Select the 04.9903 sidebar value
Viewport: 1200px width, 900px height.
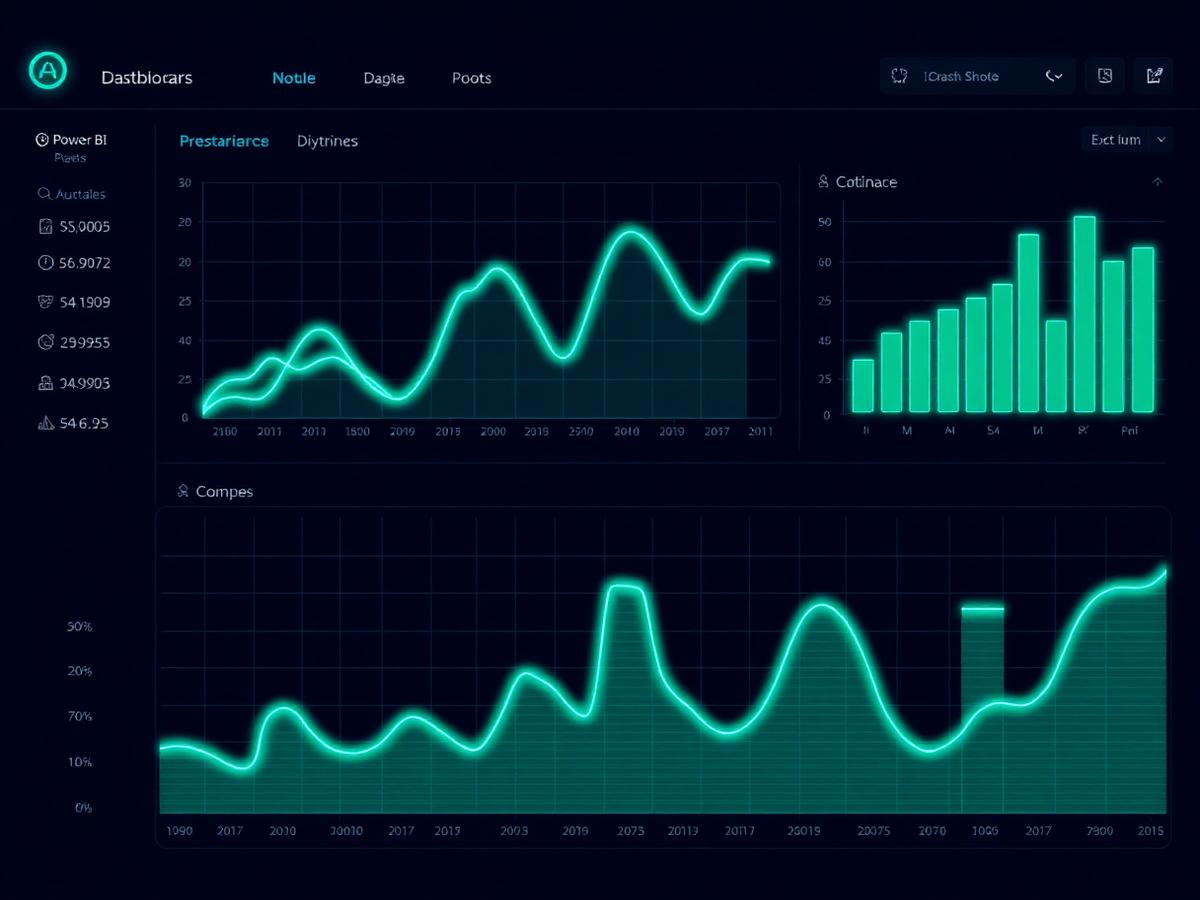85,383
